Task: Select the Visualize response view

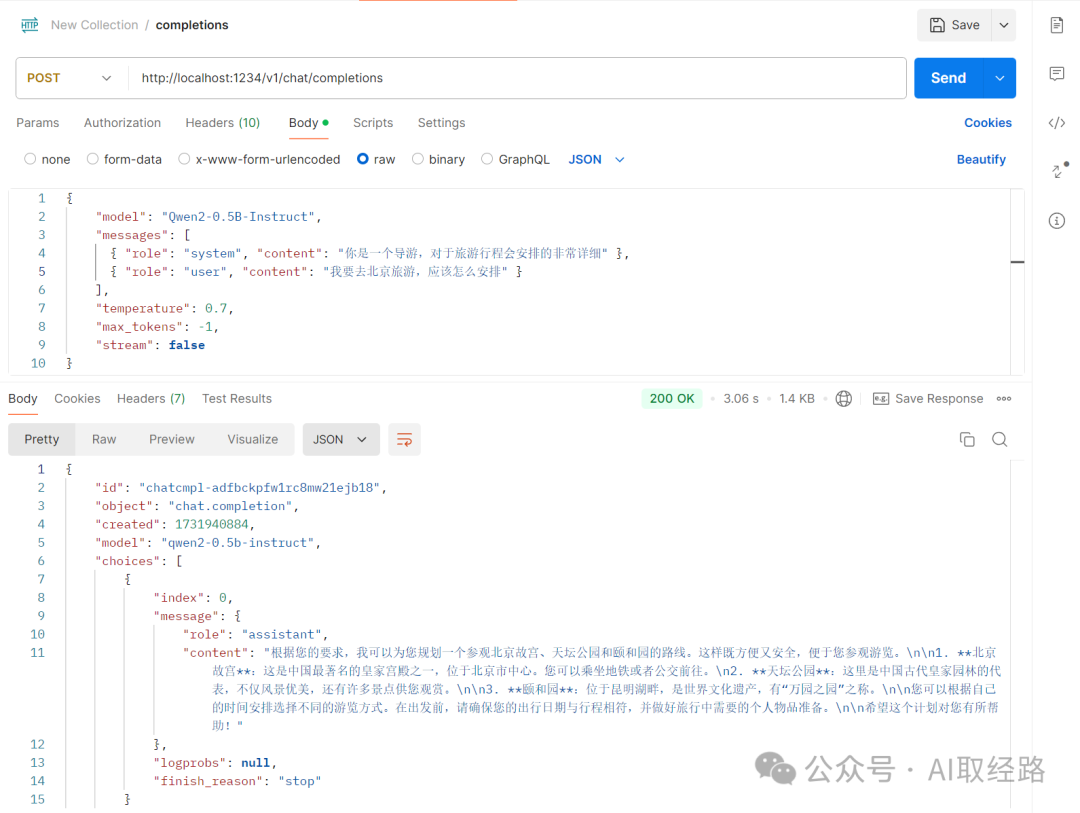Action: (253, 440)
